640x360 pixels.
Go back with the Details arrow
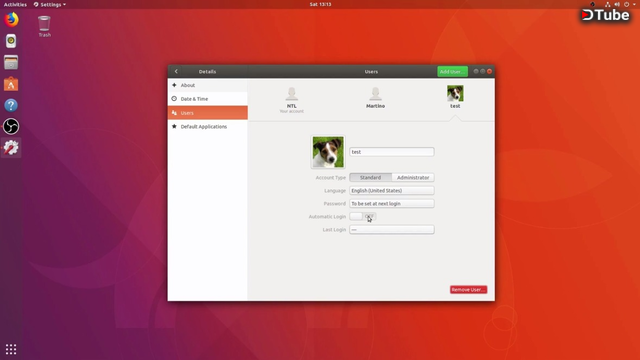176,71
